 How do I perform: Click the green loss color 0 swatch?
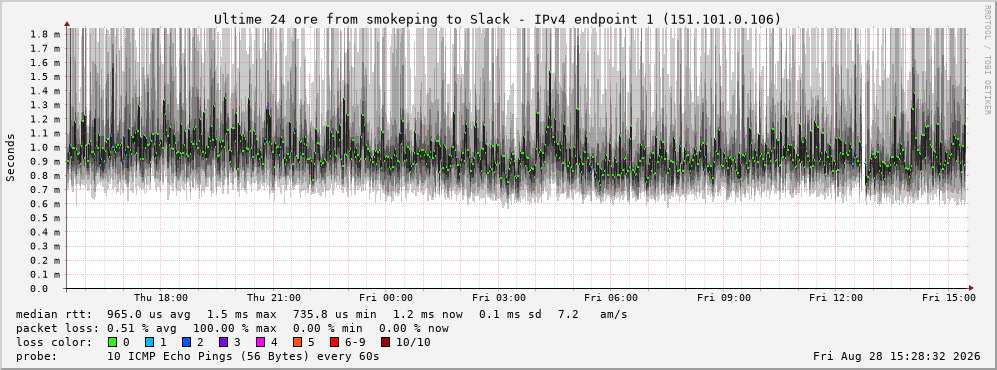coord(113,342)
